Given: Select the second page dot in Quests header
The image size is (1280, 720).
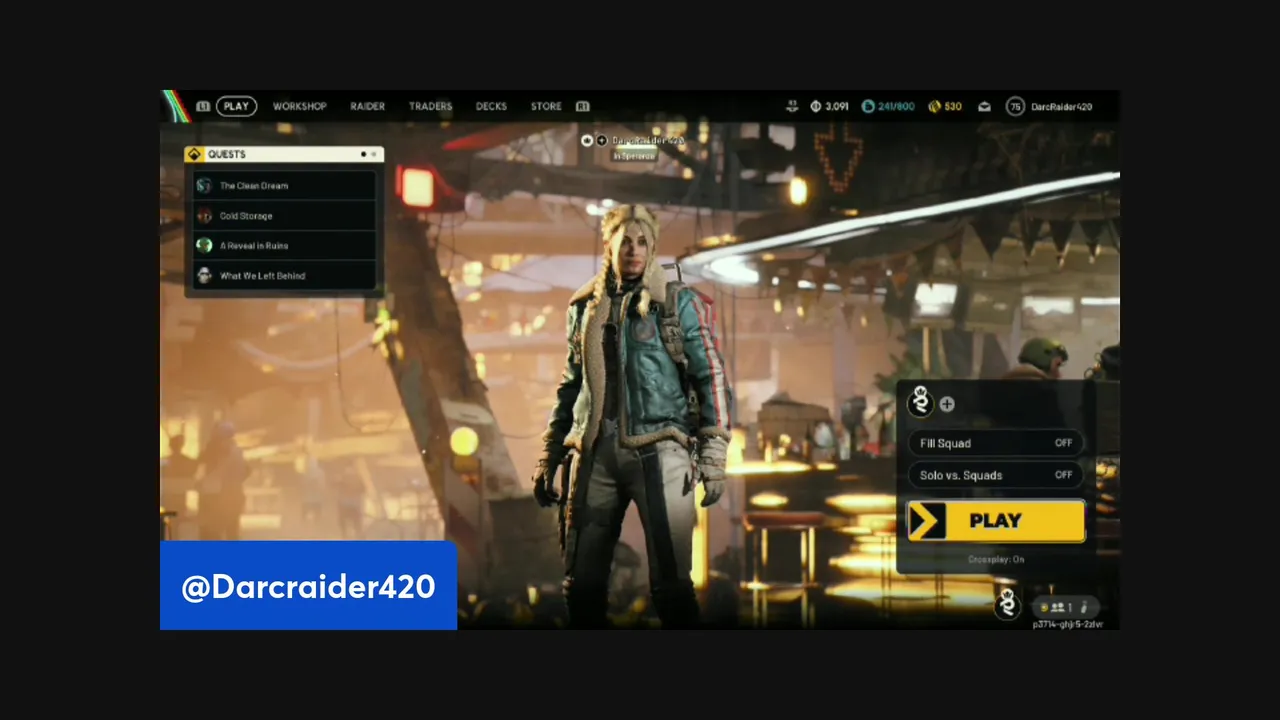Looking at the screenshot, I should pos(374,154).
